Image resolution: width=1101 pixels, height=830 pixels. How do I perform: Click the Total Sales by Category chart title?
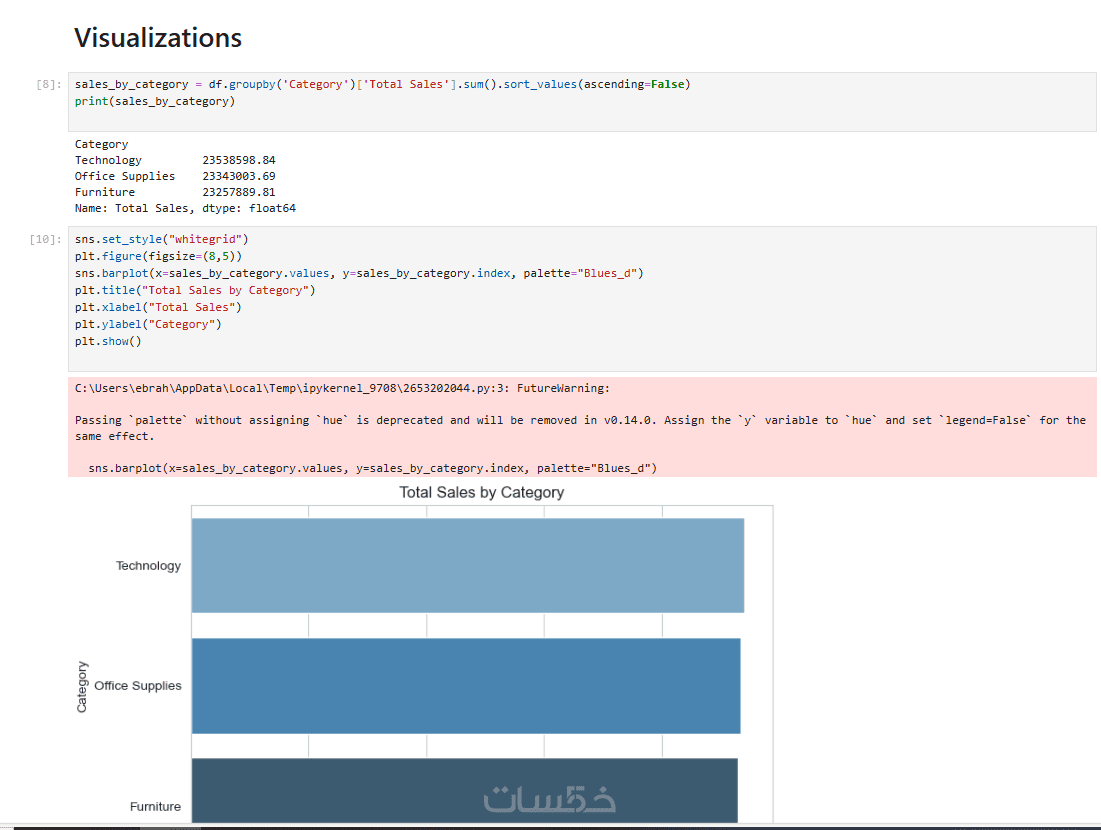click(481, 493)
